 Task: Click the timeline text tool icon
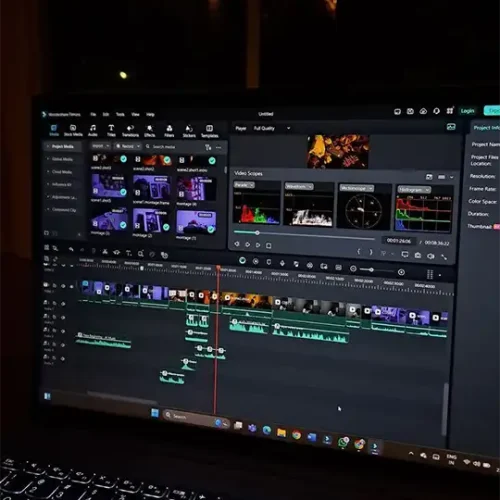click(129, 253)
